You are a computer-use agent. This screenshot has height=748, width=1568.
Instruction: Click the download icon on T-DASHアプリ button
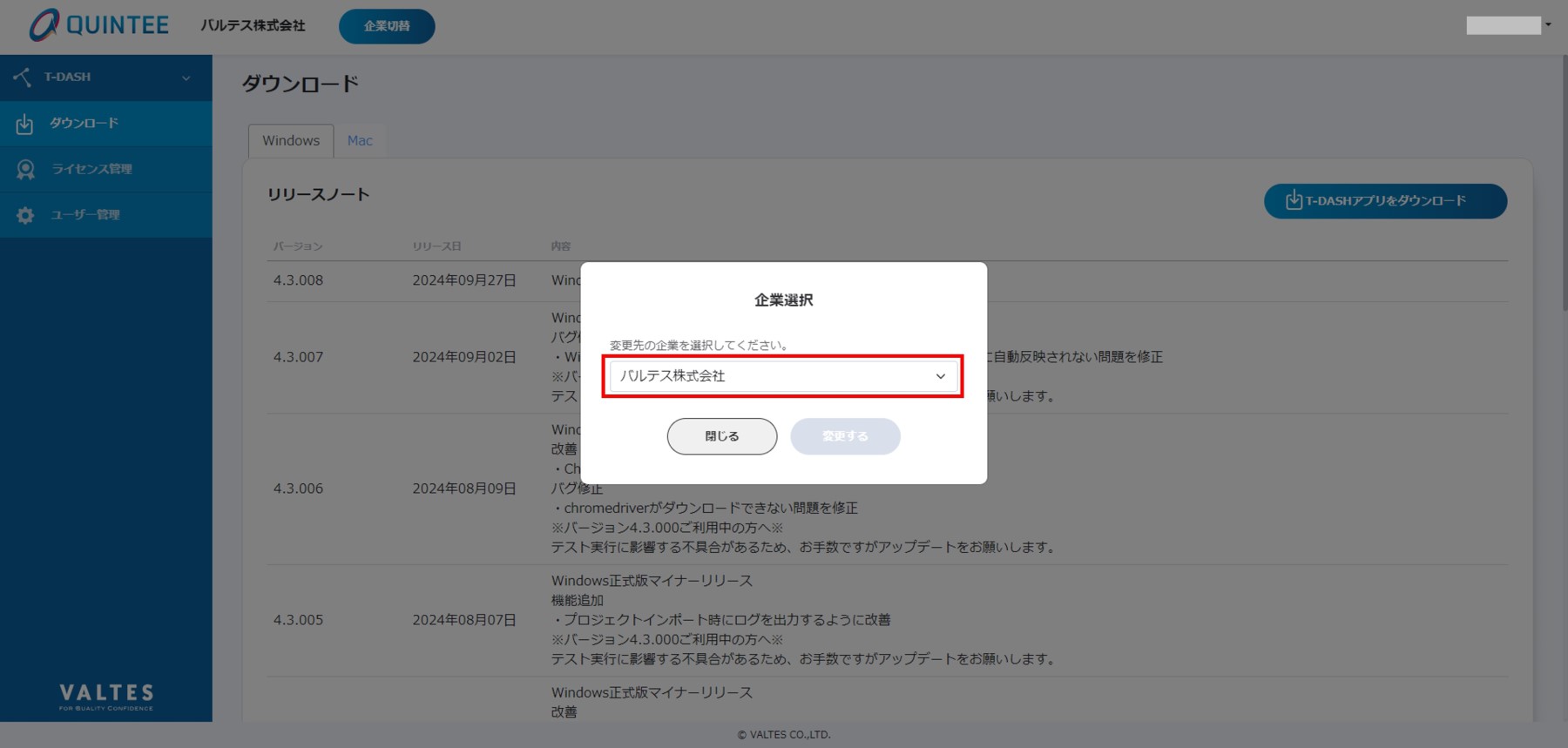coord(1294,201)
